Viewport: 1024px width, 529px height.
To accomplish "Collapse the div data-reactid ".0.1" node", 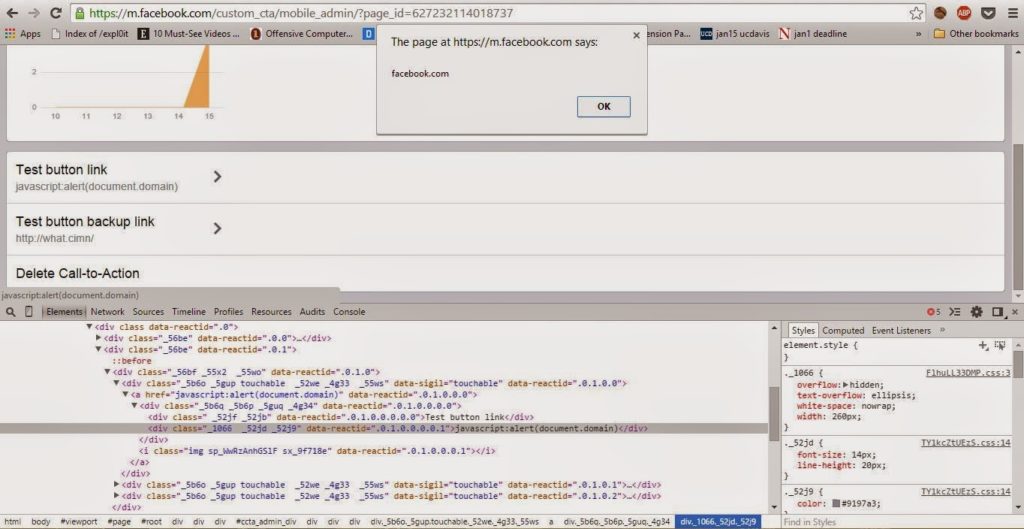I will (x=99, y=349).
